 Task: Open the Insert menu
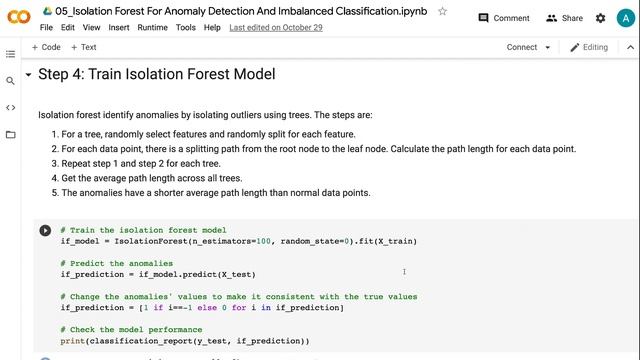119,27
